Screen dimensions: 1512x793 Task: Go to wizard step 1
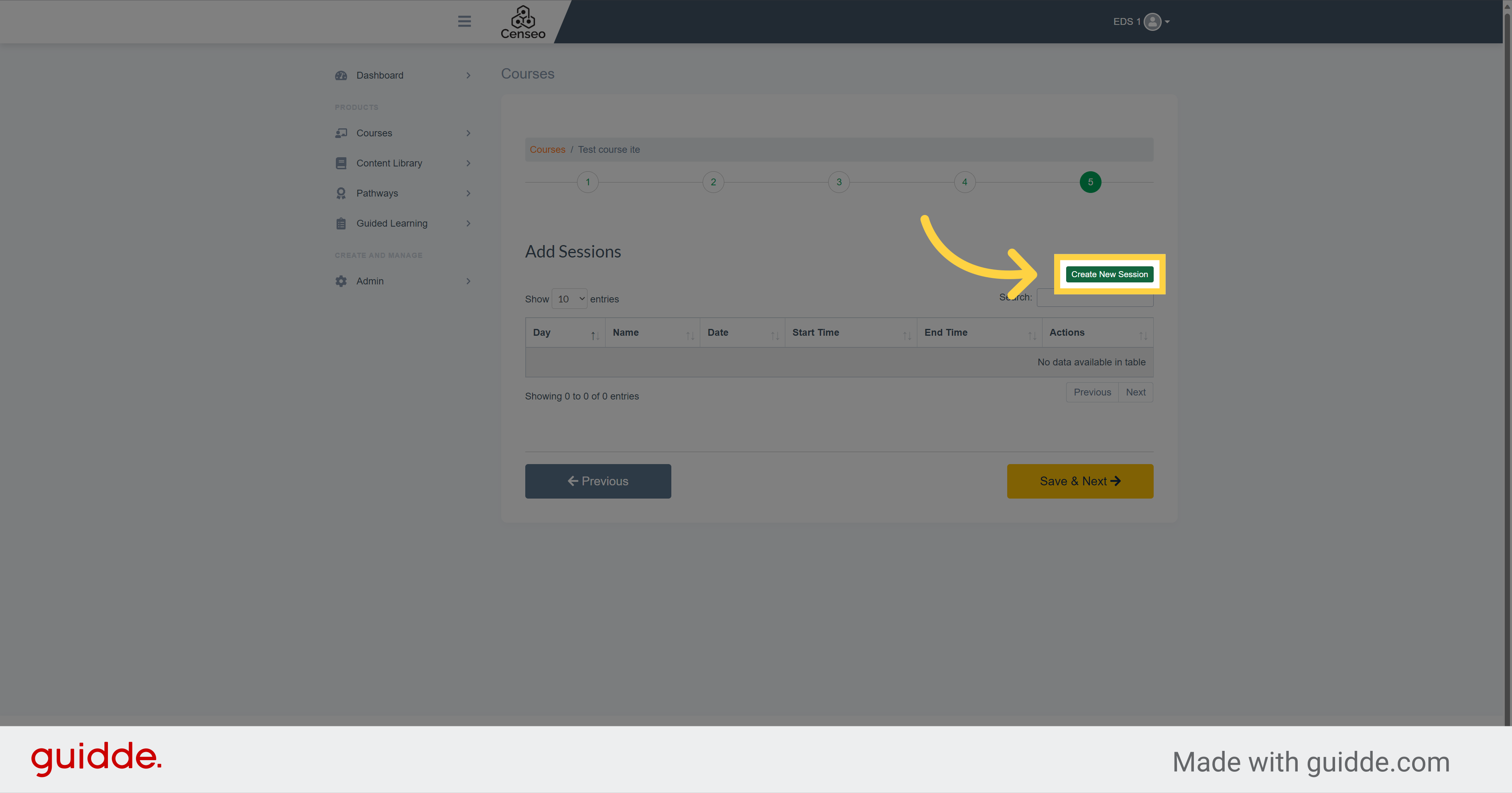pyautogui.click(x=587, y=182)
